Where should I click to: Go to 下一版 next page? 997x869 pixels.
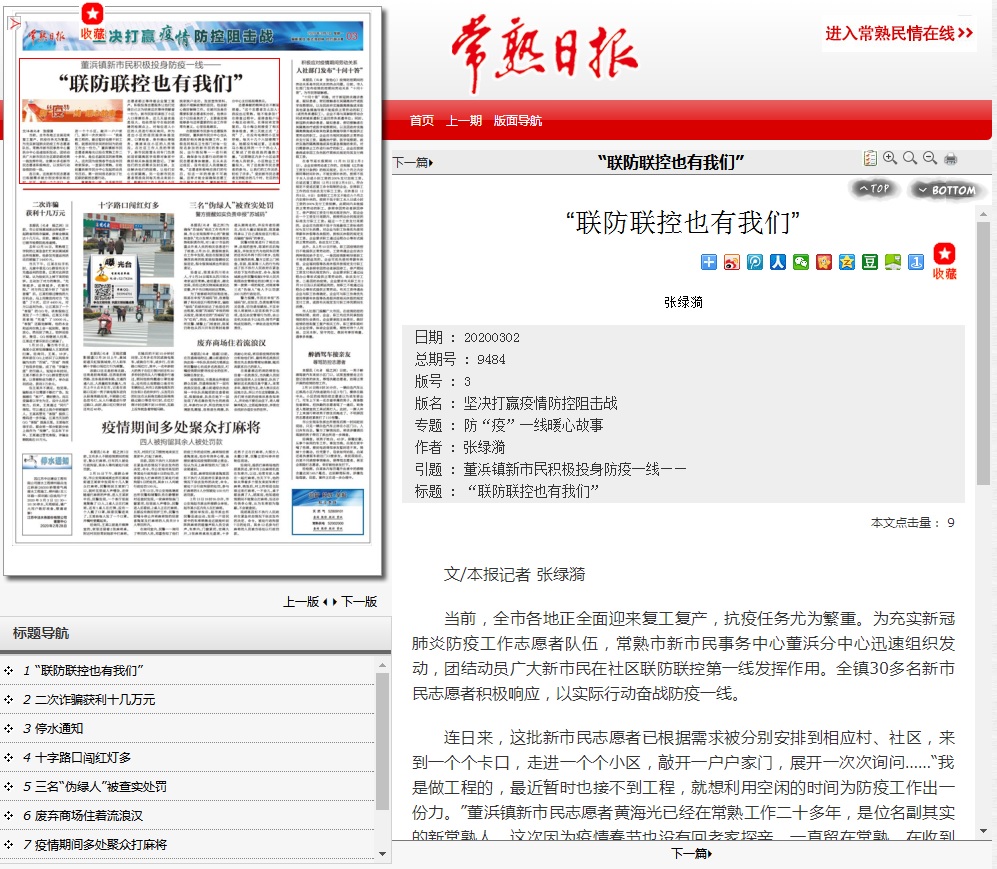click(359, 601)
